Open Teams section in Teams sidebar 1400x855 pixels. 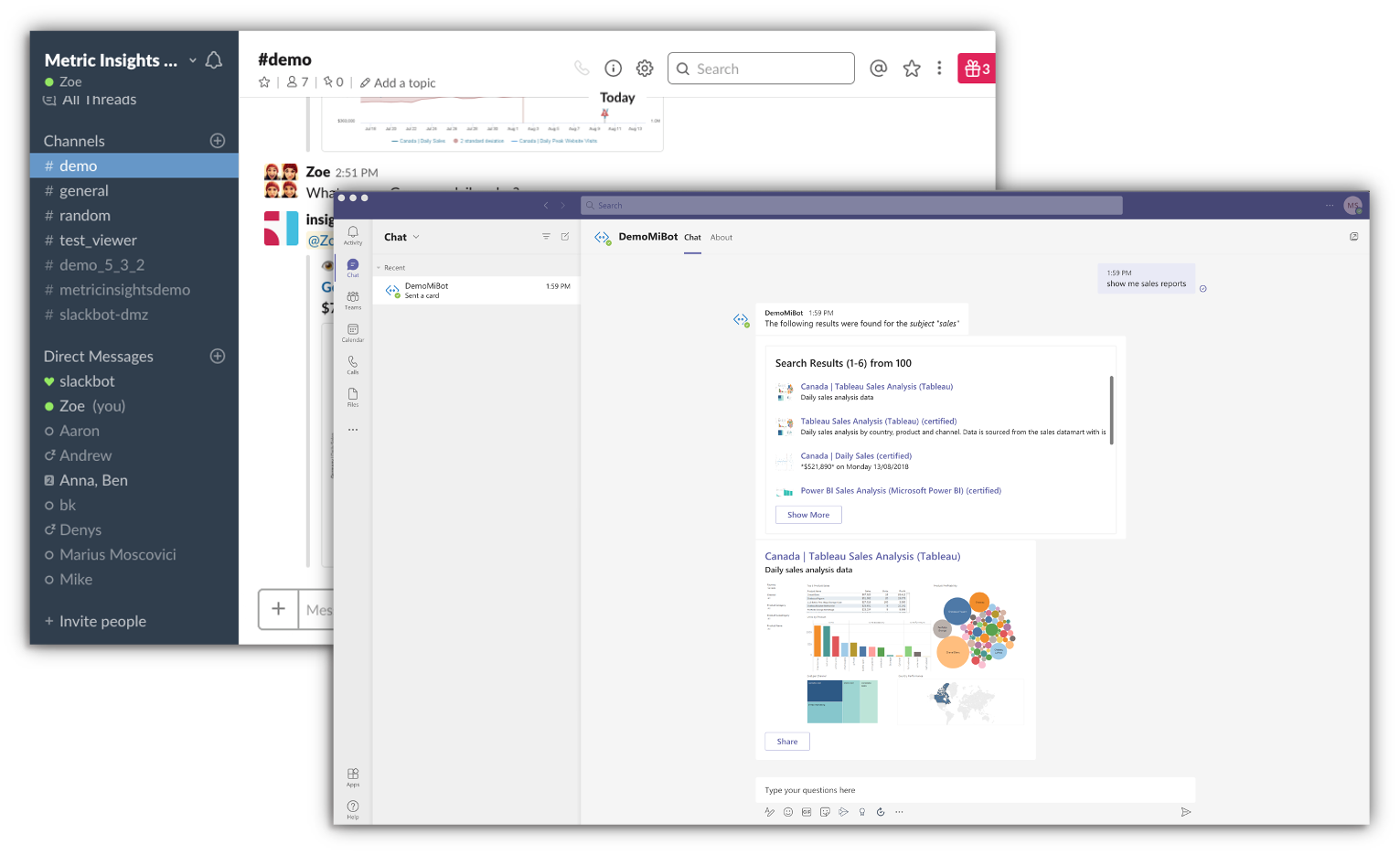click(x=353, y=300)
